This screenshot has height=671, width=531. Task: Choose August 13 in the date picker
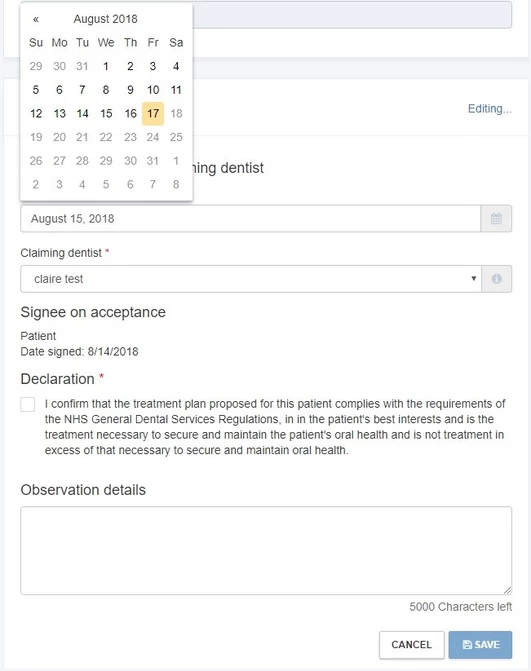[59, 113]
